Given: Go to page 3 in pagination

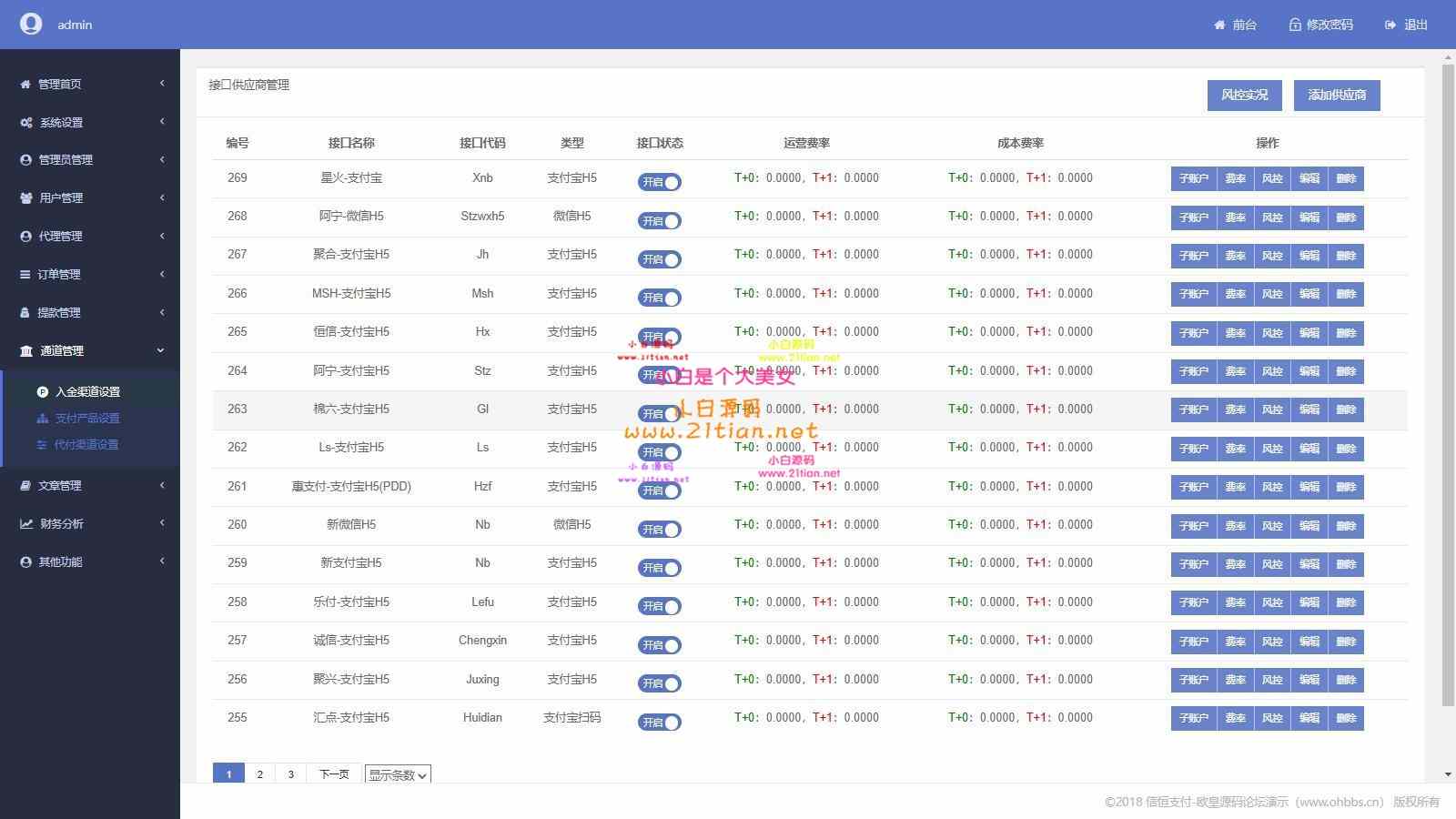Looking at the screenshot, I should coord(290,773).
